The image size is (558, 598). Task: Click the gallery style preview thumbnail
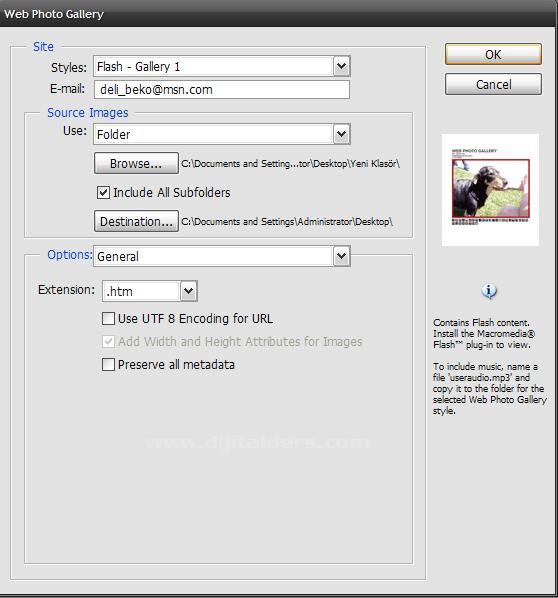[490, 190]
